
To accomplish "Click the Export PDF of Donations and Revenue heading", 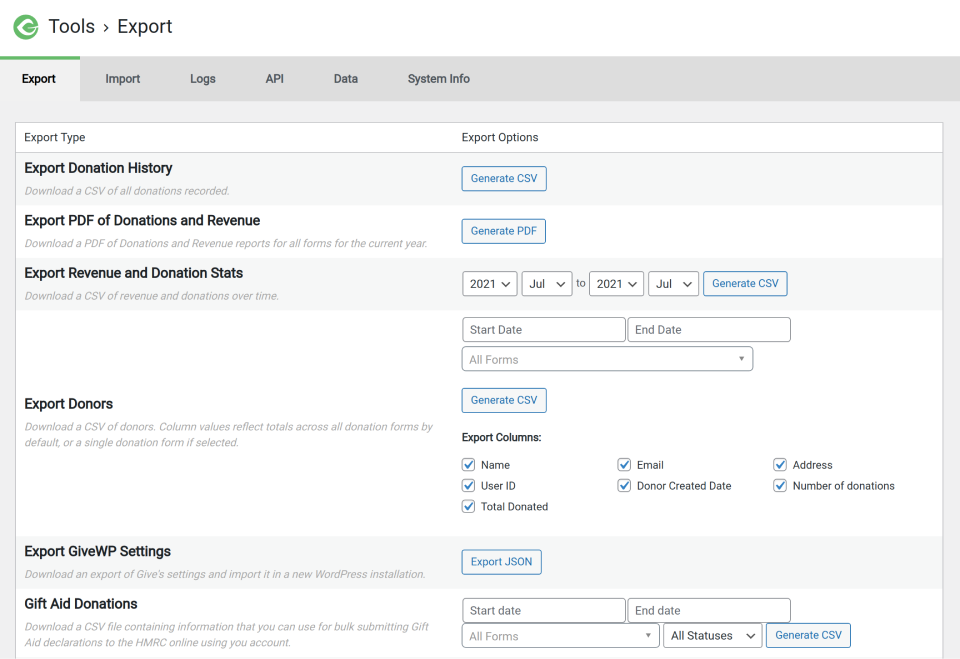I will coord(142,220).
